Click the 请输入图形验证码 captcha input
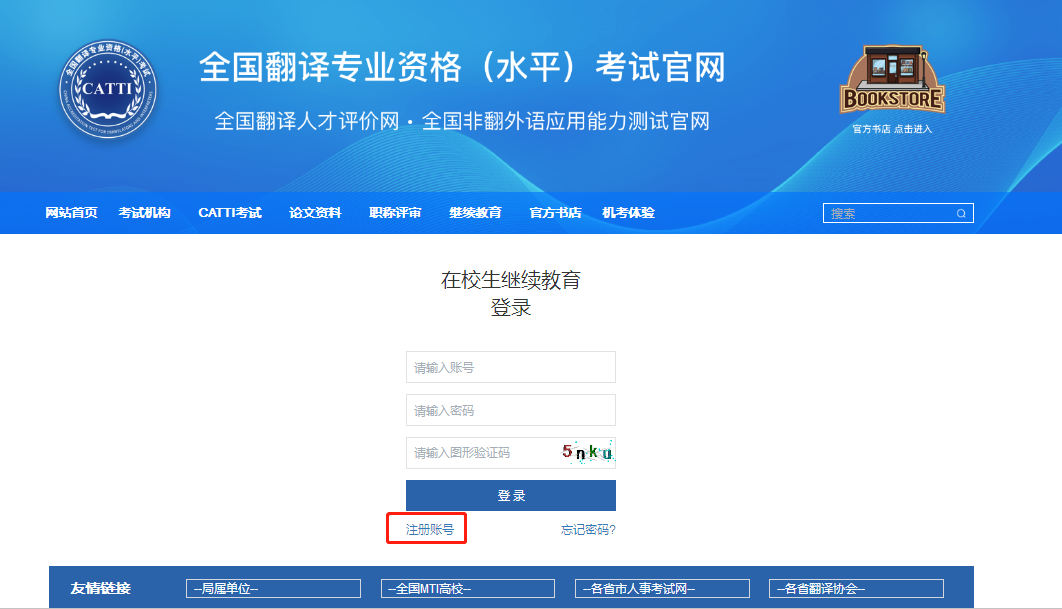The width and height of the screenshot is (1062, 609). [480, 453]
